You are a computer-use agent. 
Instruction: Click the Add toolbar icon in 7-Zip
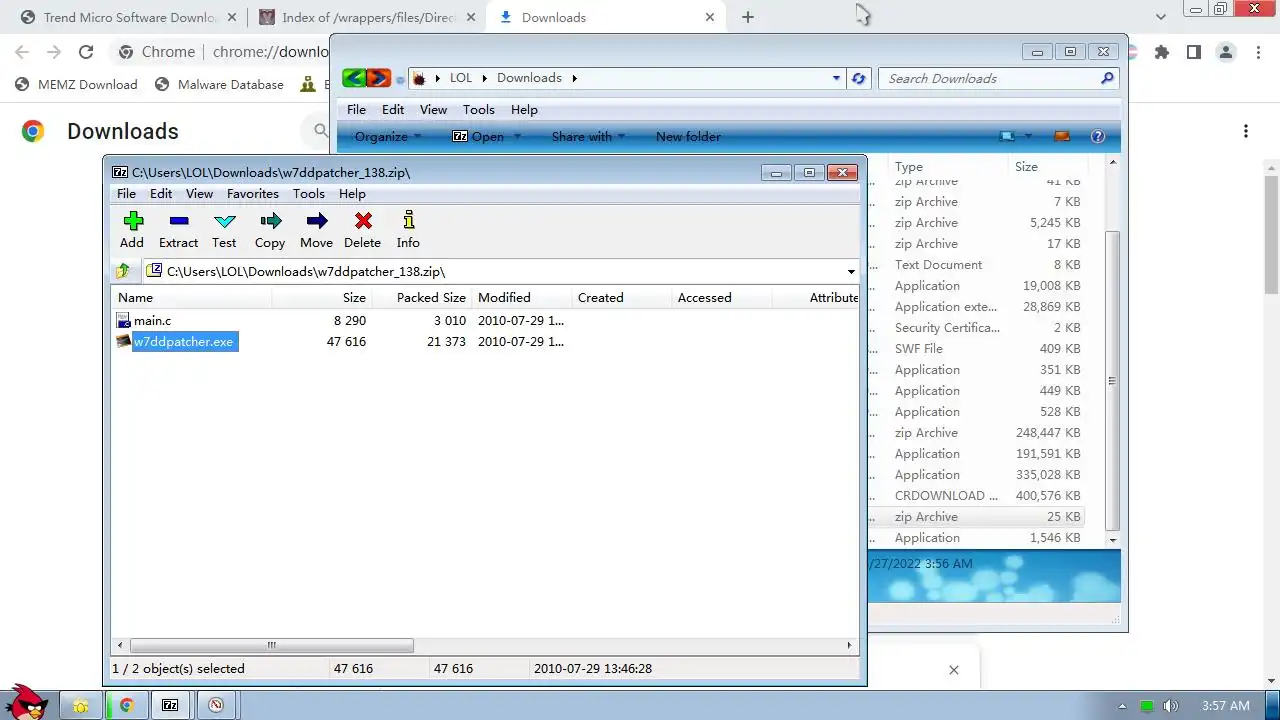[133, 221]
